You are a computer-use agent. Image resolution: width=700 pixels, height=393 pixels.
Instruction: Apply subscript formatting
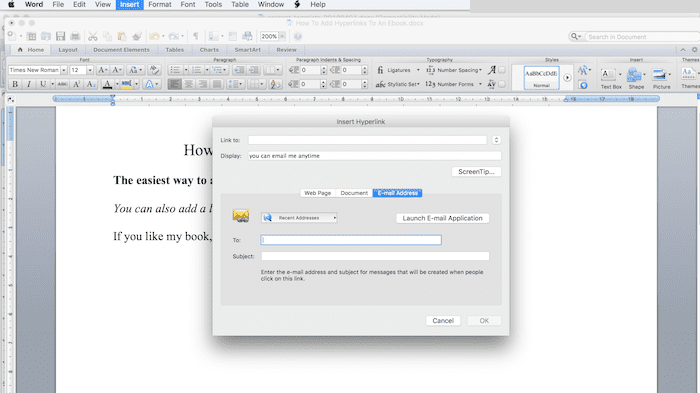pos(91,84)
